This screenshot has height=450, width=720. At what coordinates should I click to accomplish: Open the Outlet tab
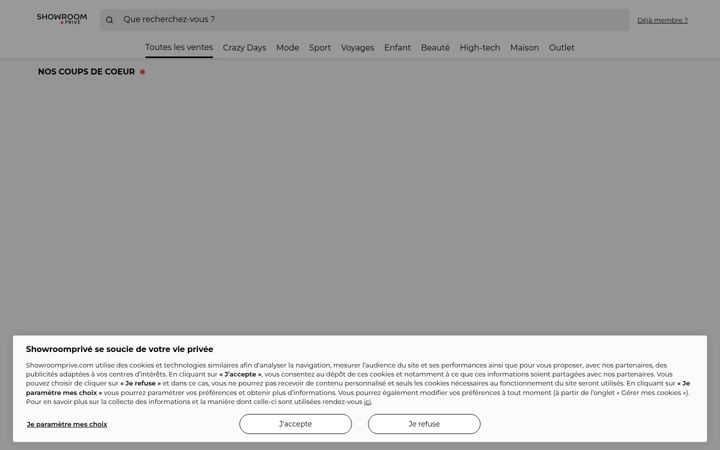pos(562,48)
